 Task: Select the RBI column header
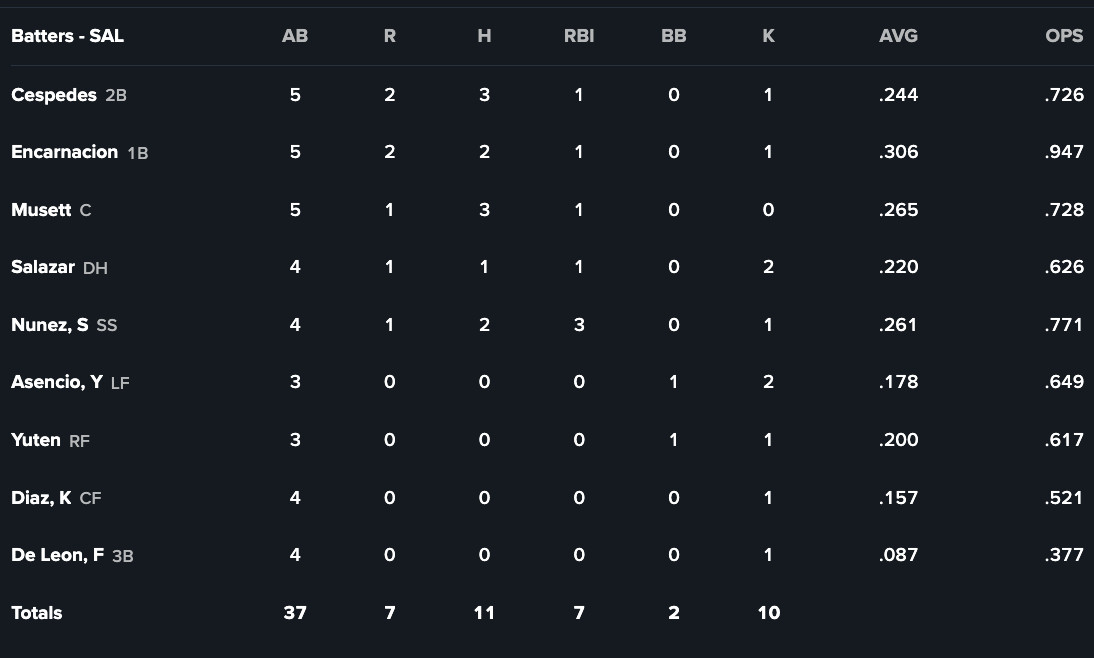tap(579, 36)
